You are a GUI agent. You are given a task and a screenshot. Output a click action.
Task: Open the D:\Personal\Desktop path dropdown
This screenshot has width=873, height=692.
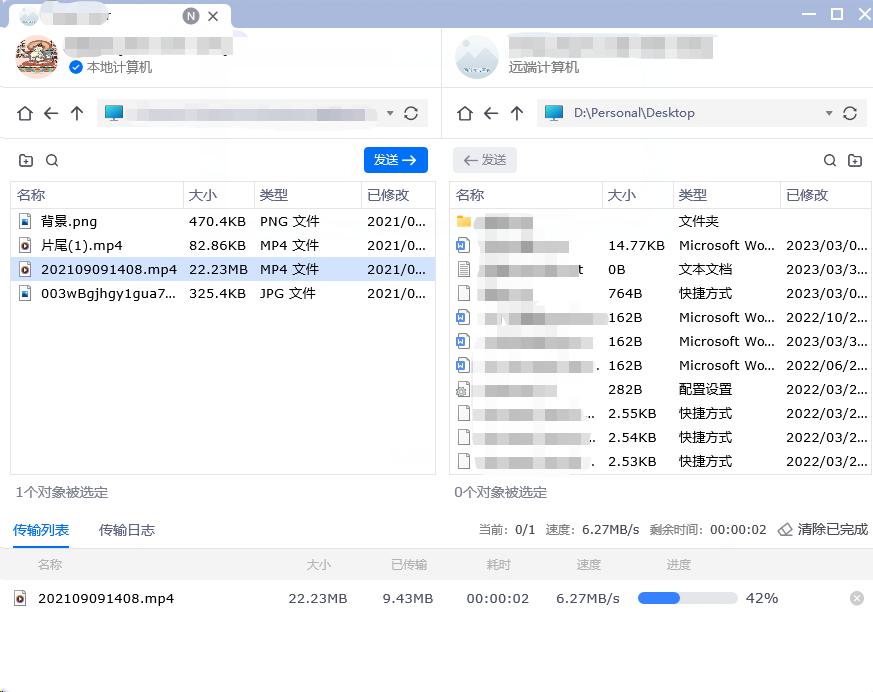pos(829,113)
